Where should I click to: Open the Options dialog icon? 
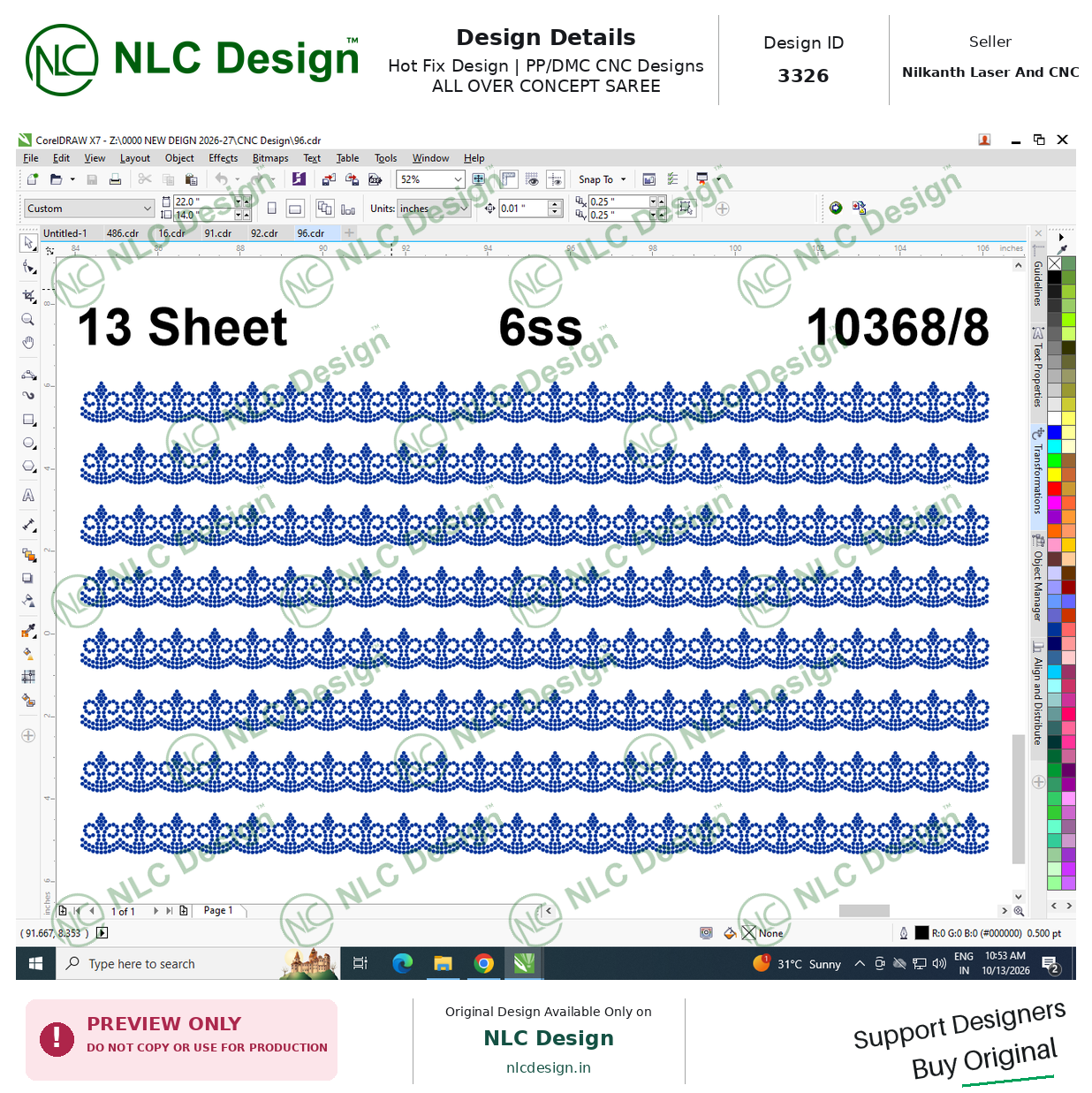[672, 179]
